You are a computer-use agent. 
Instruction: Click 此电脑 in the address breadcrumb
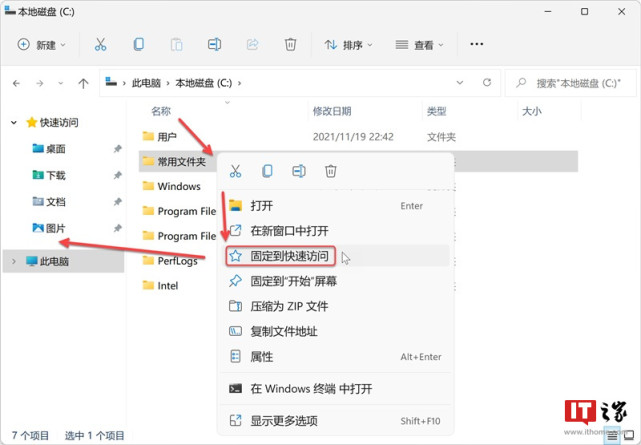point(146,83)
